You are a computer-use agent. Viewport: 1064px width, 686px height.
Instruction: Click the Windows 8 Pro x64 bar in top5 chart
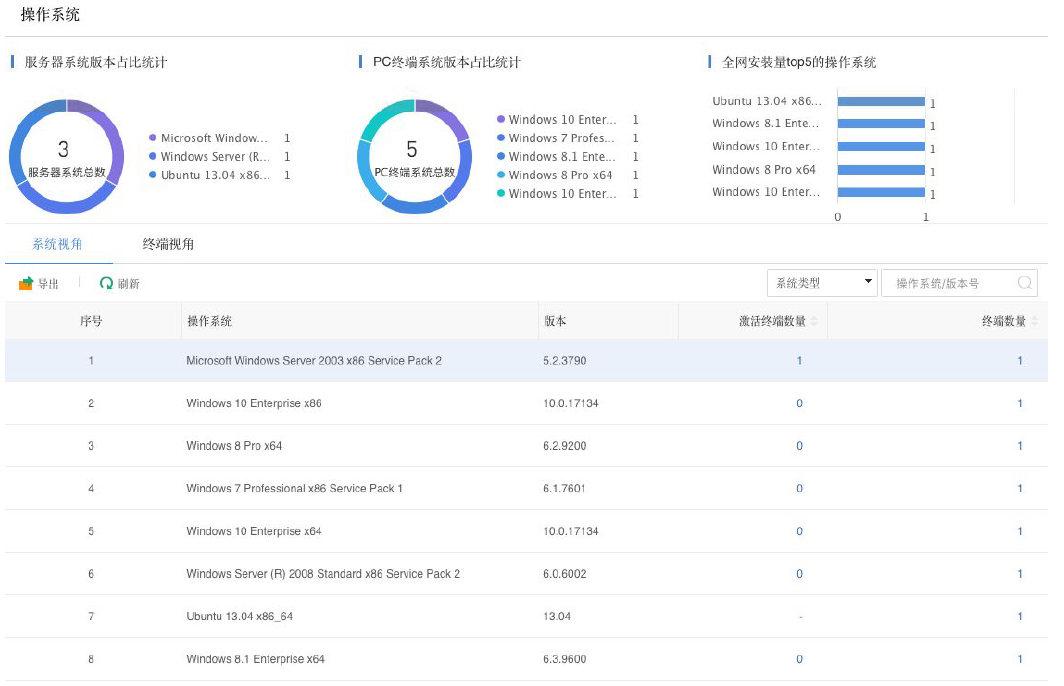[881, 170]
